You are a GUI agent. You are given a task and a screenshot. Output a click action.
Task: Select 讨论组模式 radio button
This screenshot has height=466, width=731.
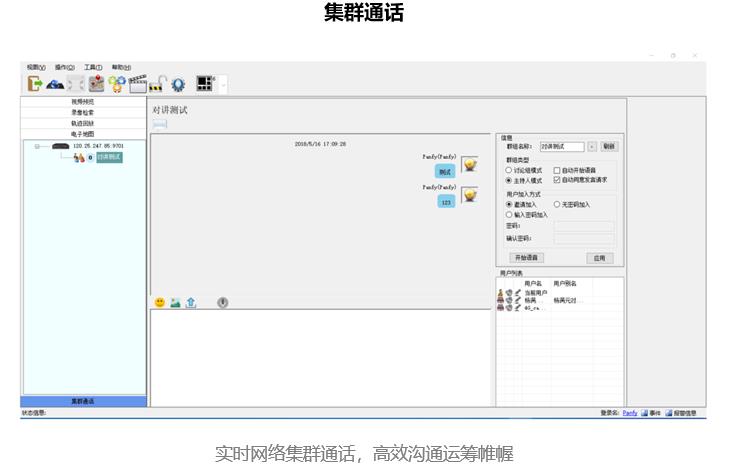click(x=509, y=171)
